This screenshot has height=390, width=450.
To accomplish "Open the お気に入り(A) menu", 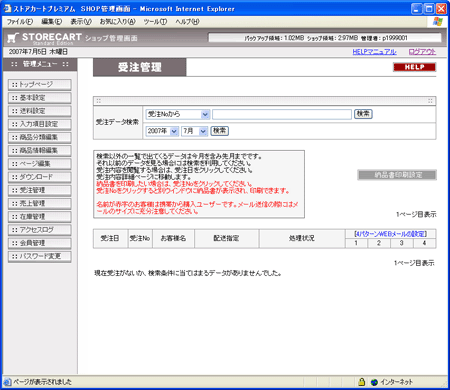I will click(x=118, y=22).
